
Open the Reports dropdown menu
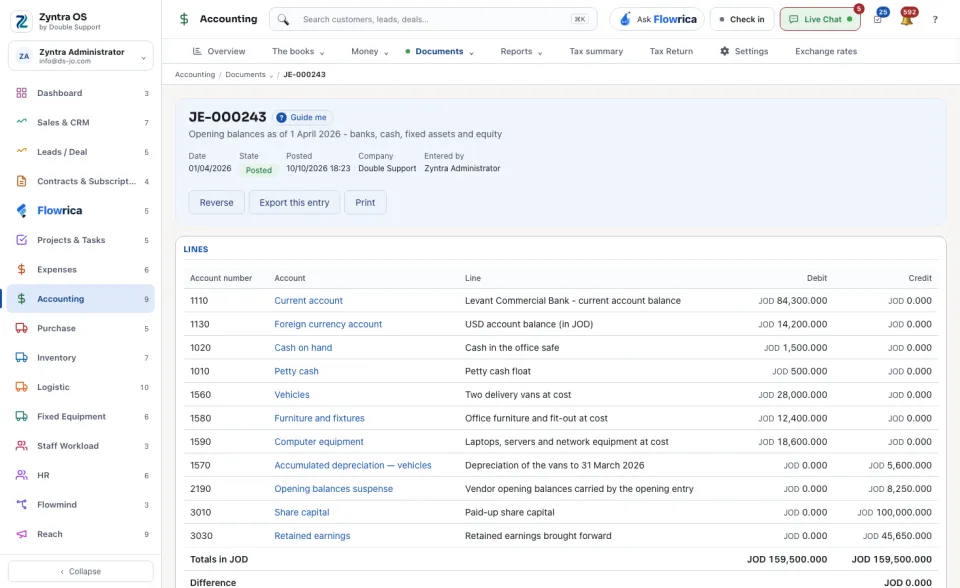(522, 51)
